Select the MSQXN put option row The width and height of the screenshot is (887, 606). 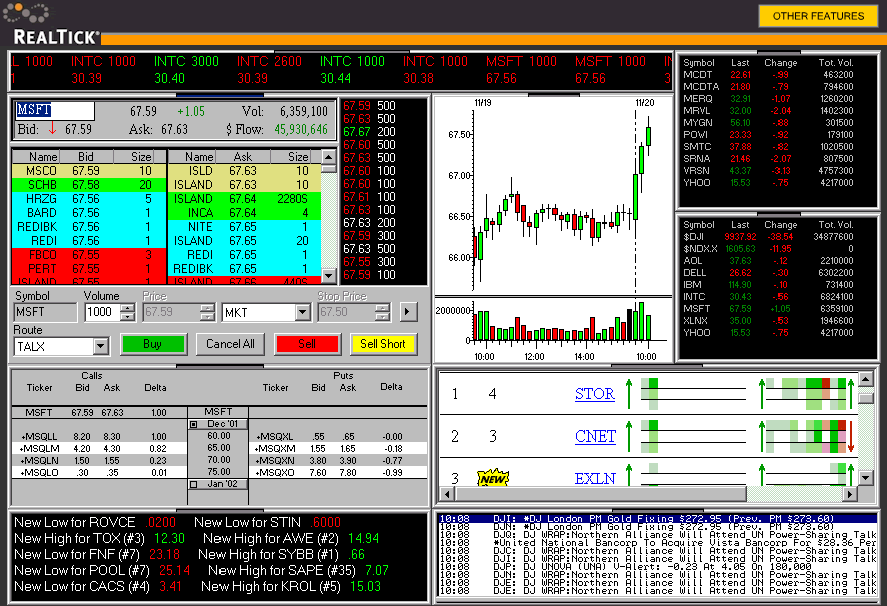click(x=338, y=461)
